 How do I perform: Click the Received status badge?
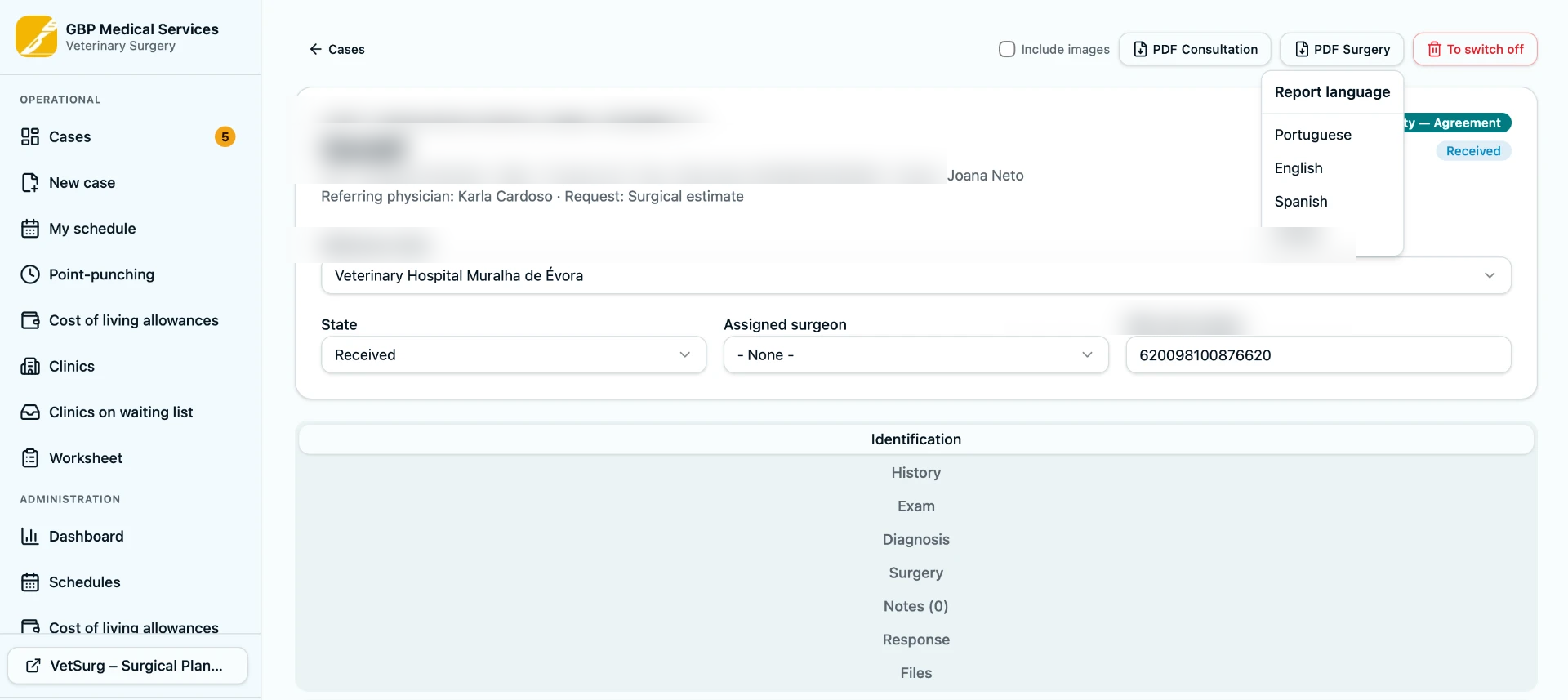1473,151
